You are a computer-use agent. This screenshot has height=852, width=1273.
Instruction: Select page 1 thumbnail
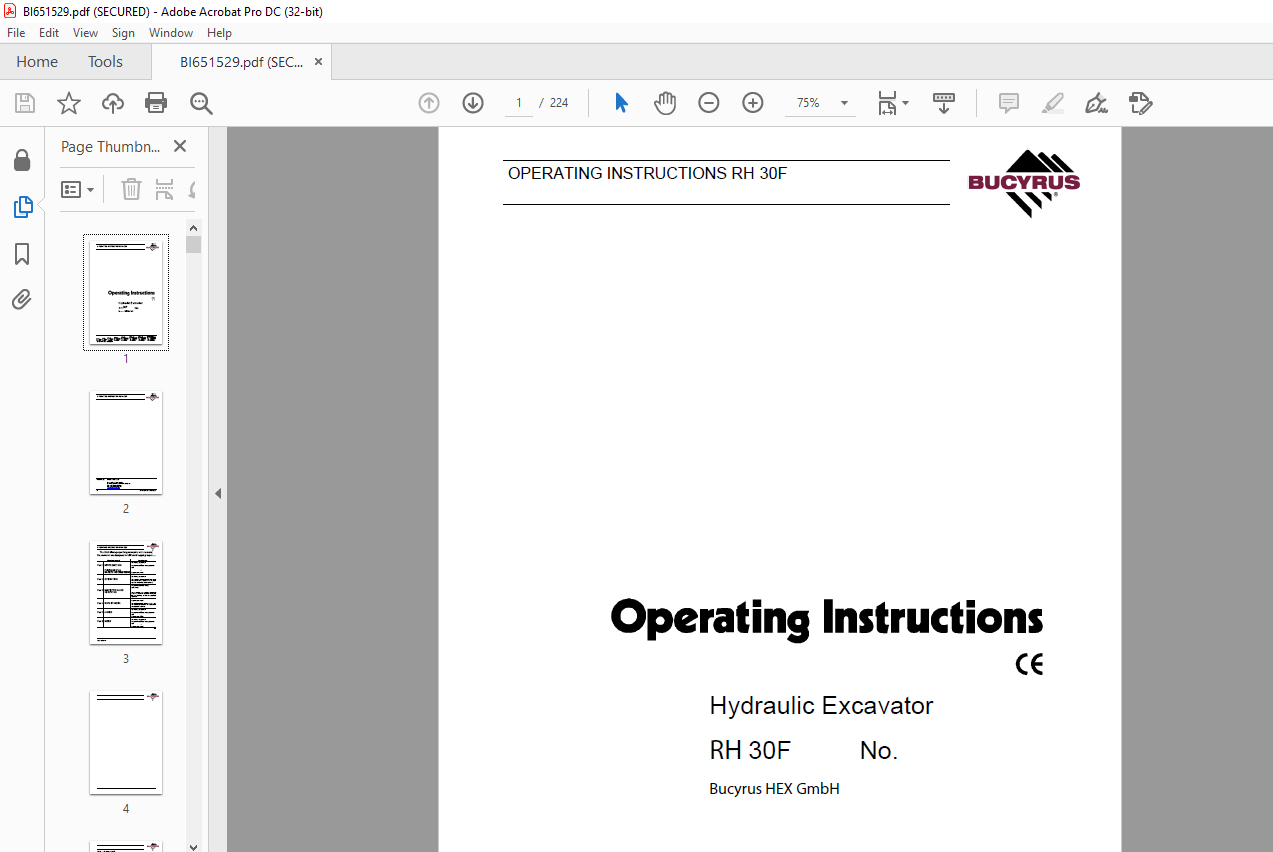coord(126,292)
